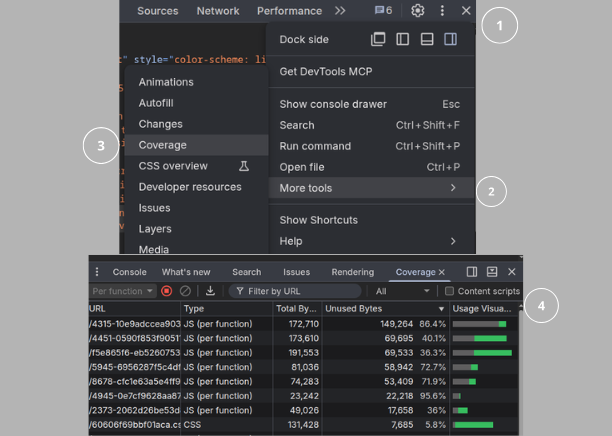The image size is (612, 436).
Task: Switch to the Rendering drawer tab
Action: 353,272
